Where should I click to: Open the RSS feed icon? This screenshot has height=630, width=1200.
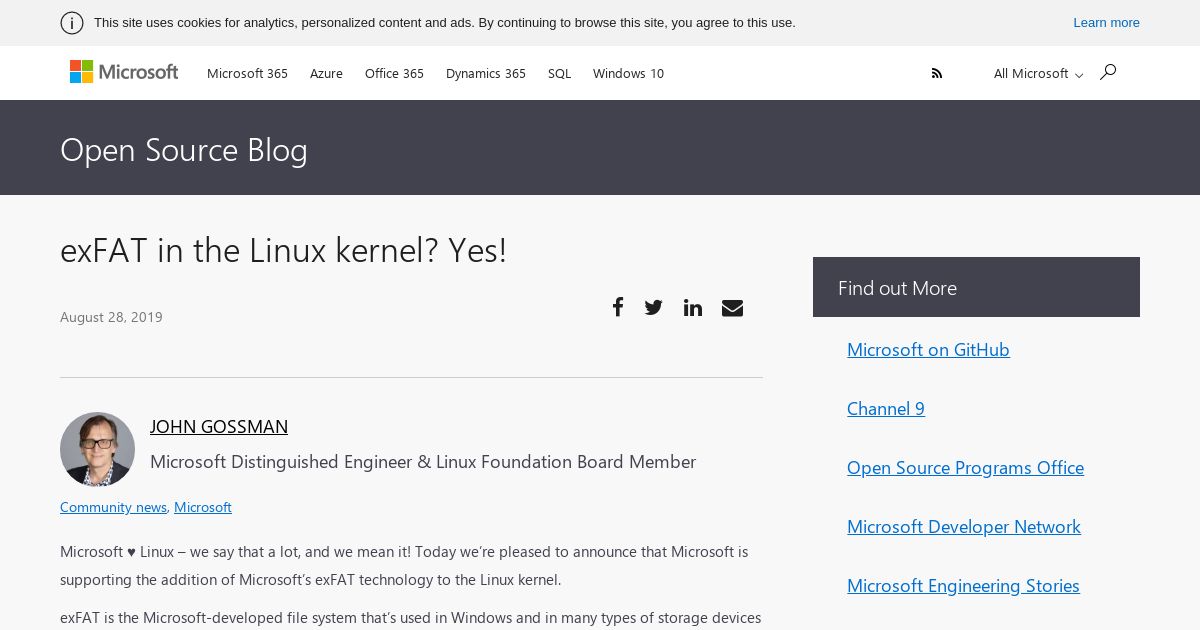click(937, 73)
